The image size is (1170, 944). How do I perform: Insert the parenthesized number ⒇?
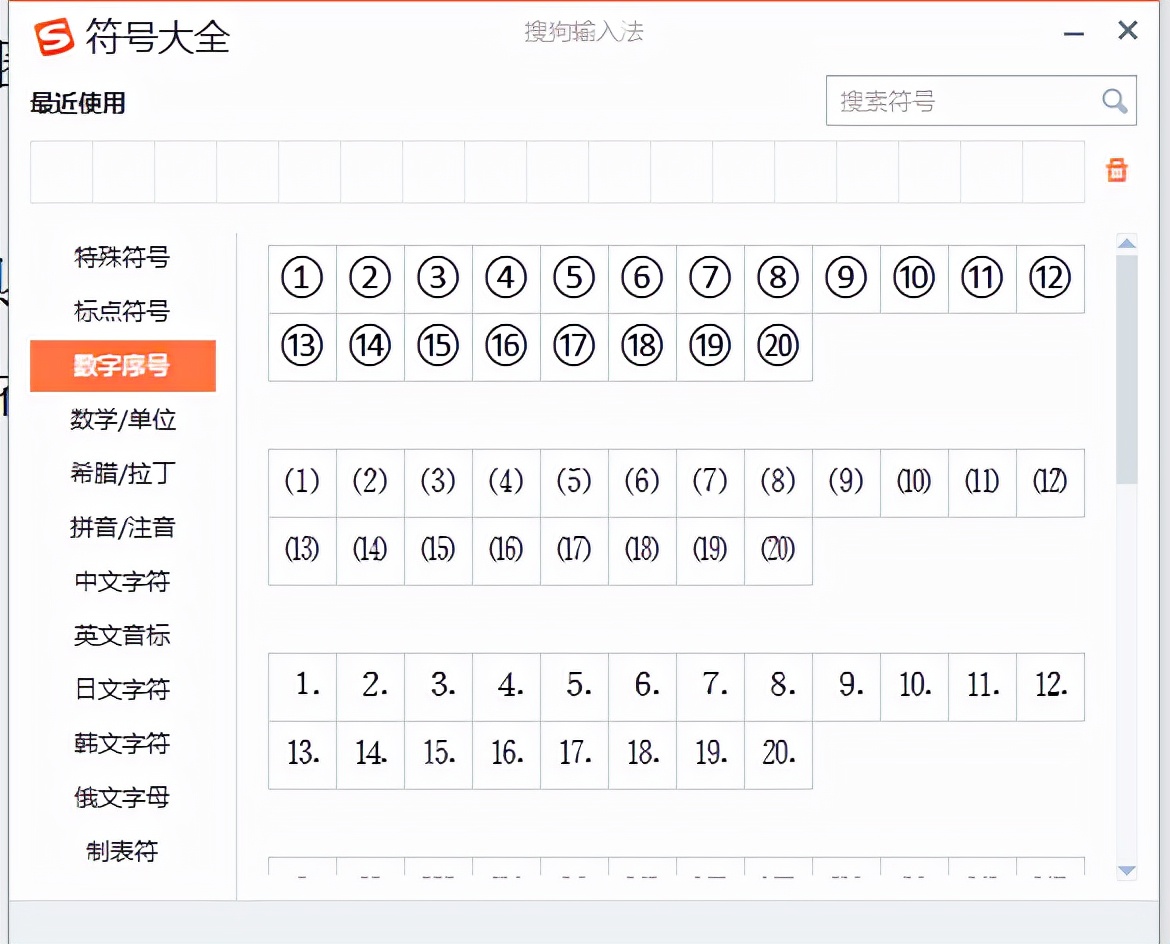777,551
